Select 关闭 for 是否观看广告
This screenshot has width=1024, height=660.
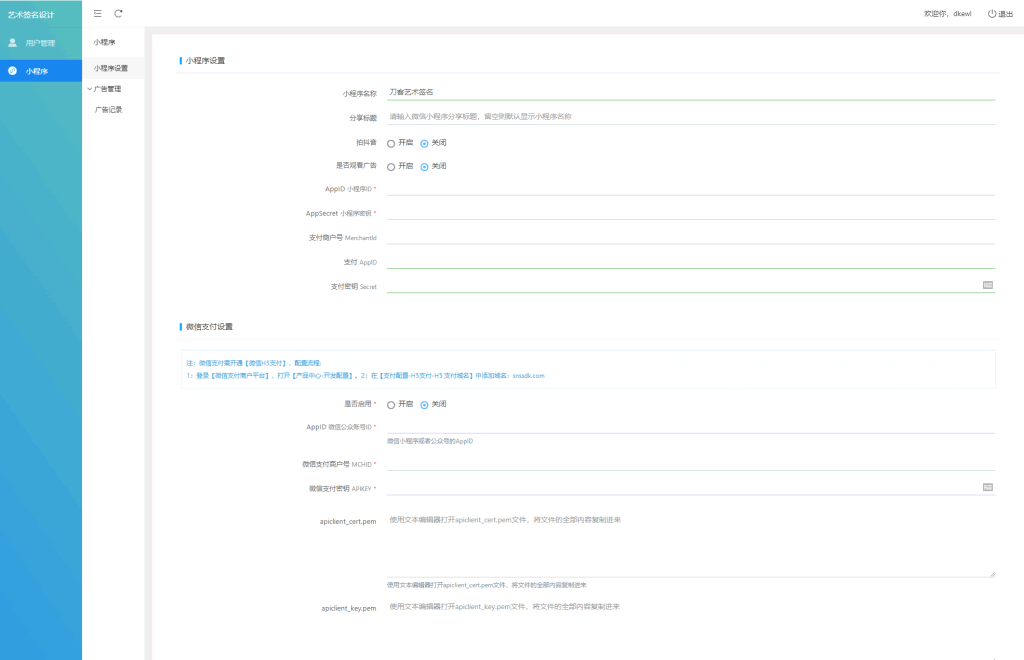tap(424, 167)
